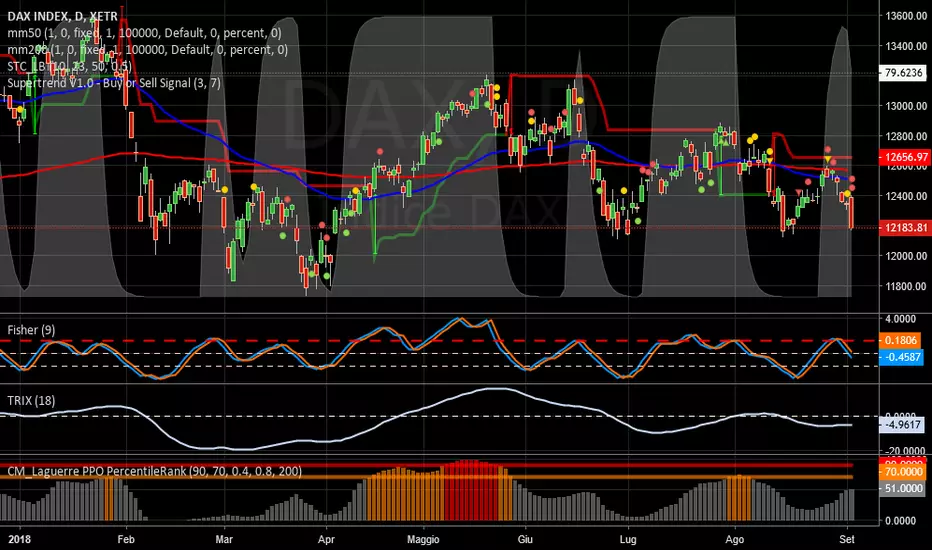The width and height of the screenshot is (932, 550).
Task: Click the 12800.00 price axis value
Action: [x=906, y=136]
